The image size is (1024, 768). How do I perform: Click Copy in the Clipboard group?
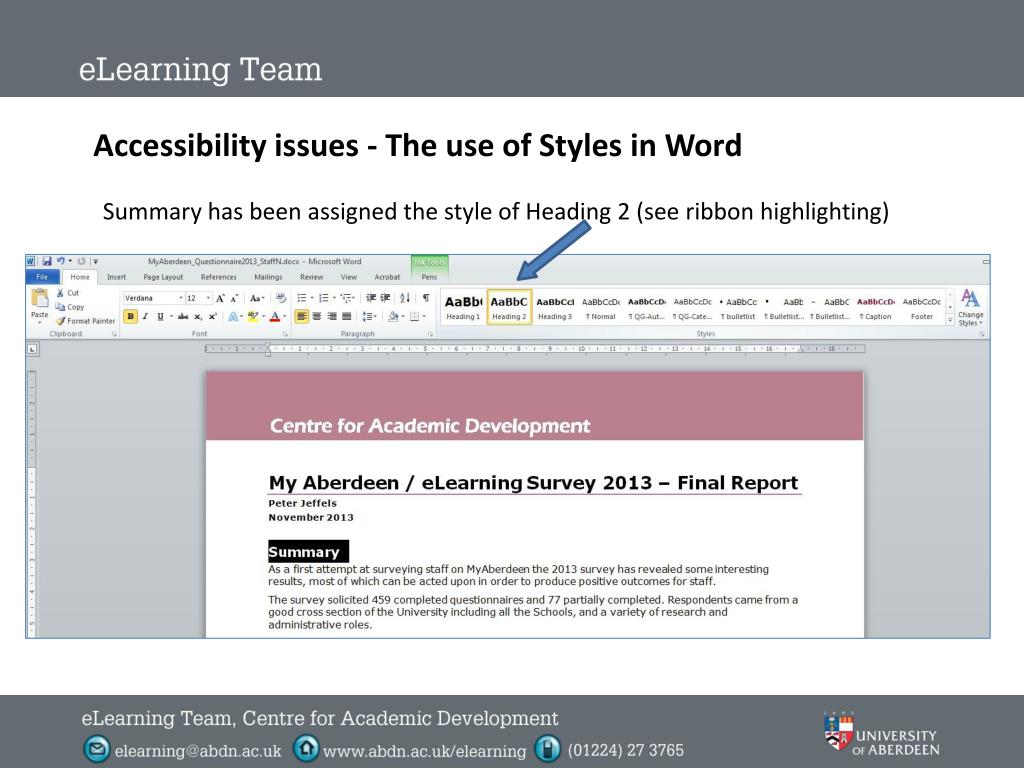click(x=70, y=307)
